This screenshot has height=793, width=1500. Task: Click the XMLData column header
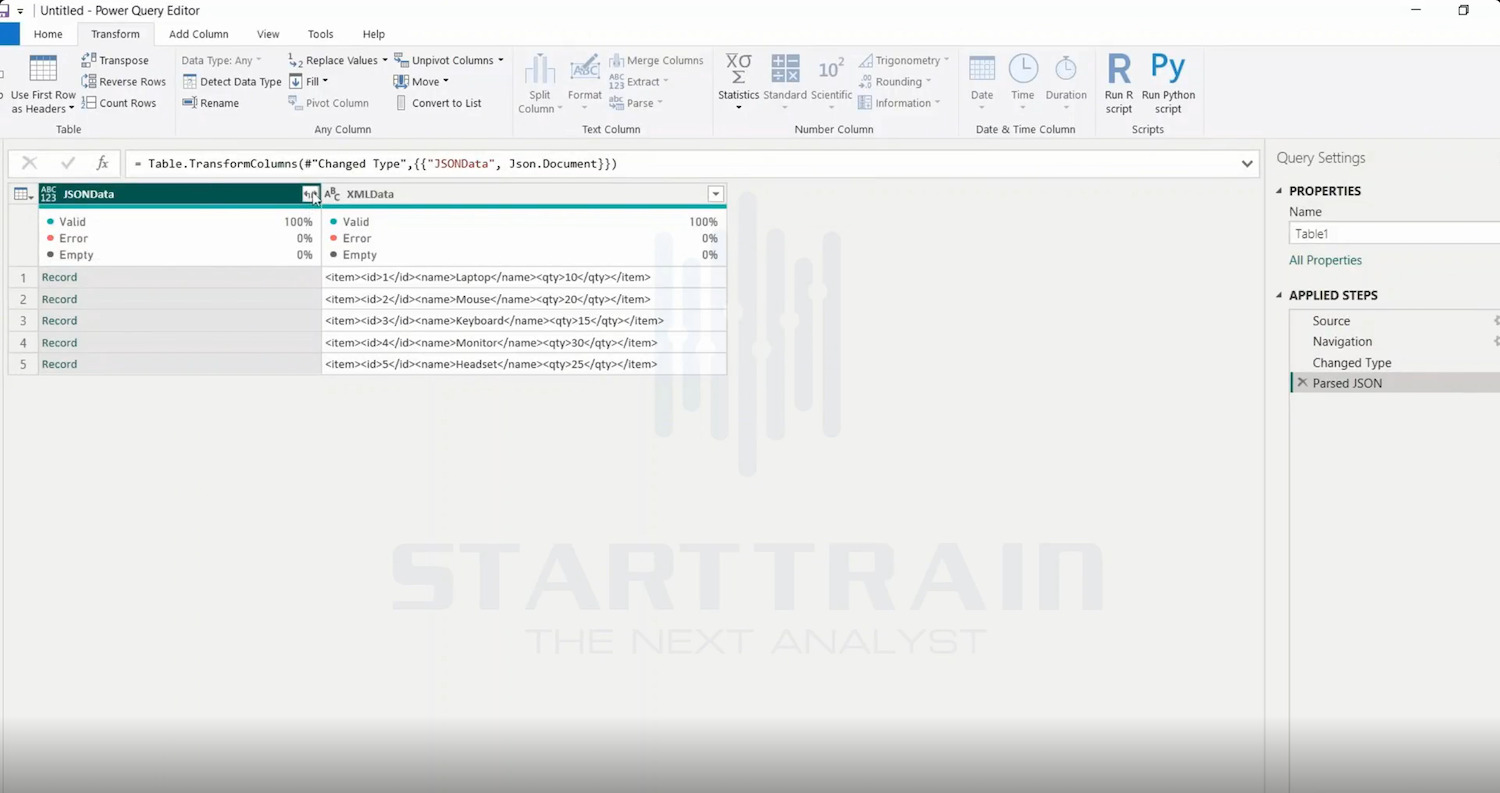pos(523,194)
